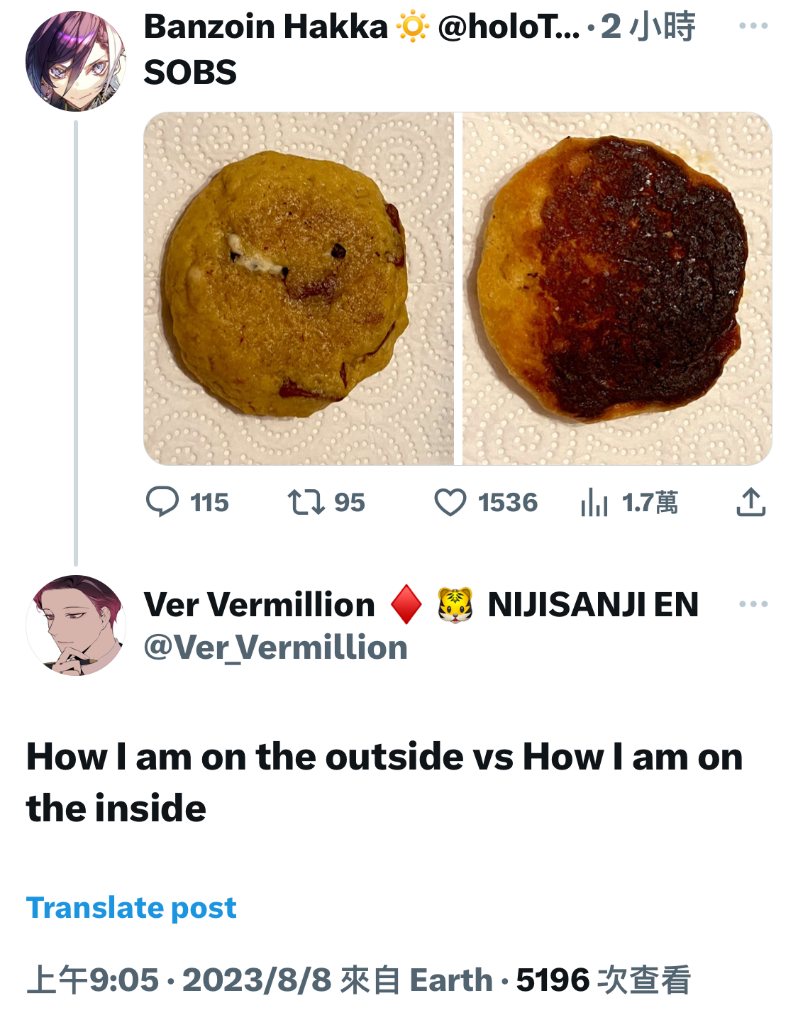
Task: Open the @Ver_Vermillion handle
Action: point(276,648)
